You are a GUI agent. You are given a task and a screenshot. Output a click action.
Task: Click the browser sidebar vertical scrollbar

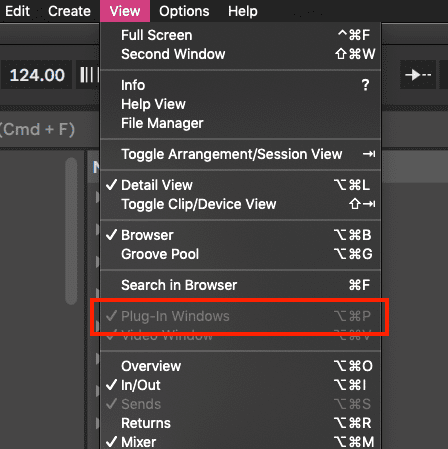[x=71, y=231]
